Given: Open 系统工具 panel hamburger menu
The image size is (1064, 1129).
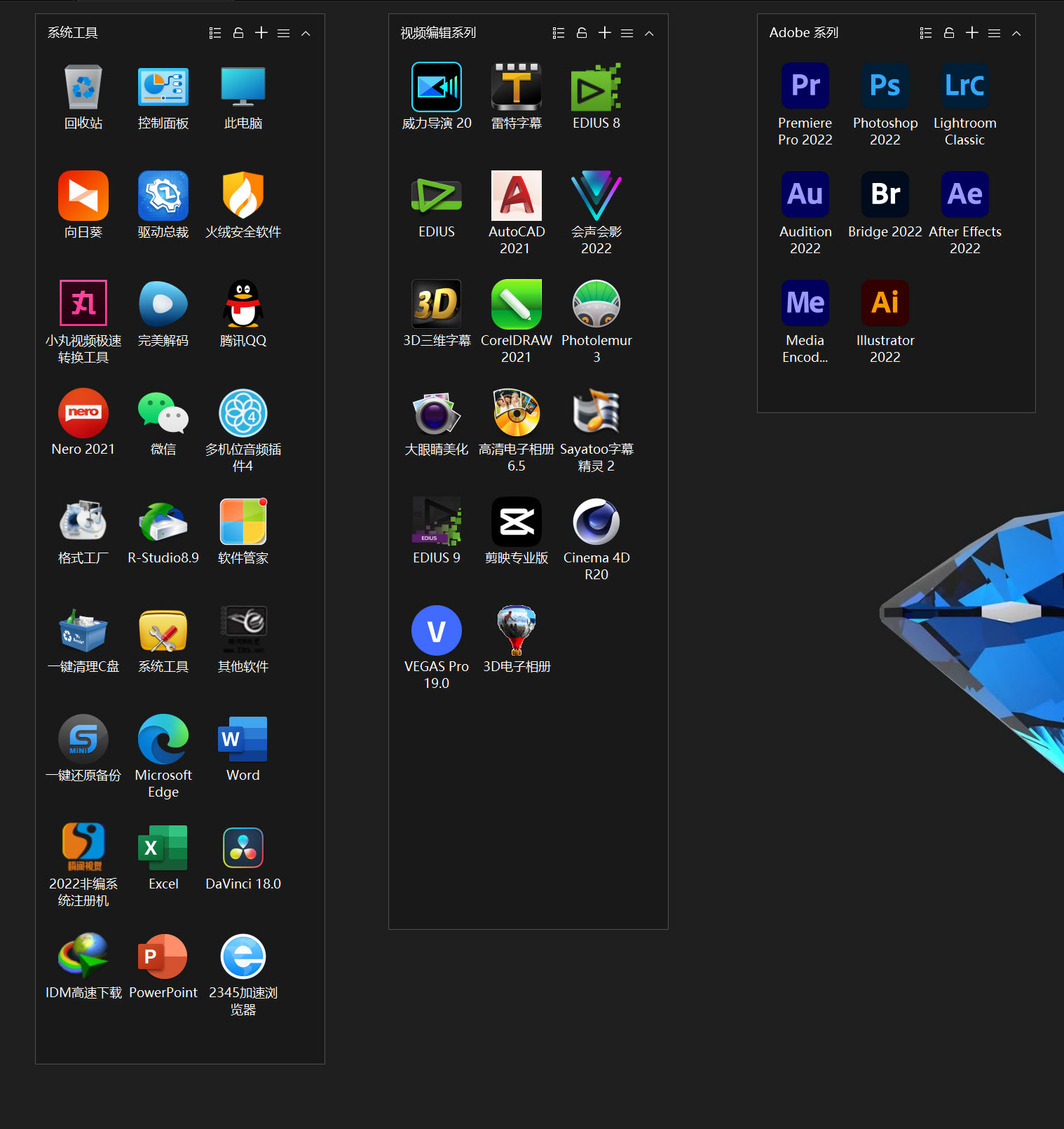Looking at the screenshot, I should [283, 33].
